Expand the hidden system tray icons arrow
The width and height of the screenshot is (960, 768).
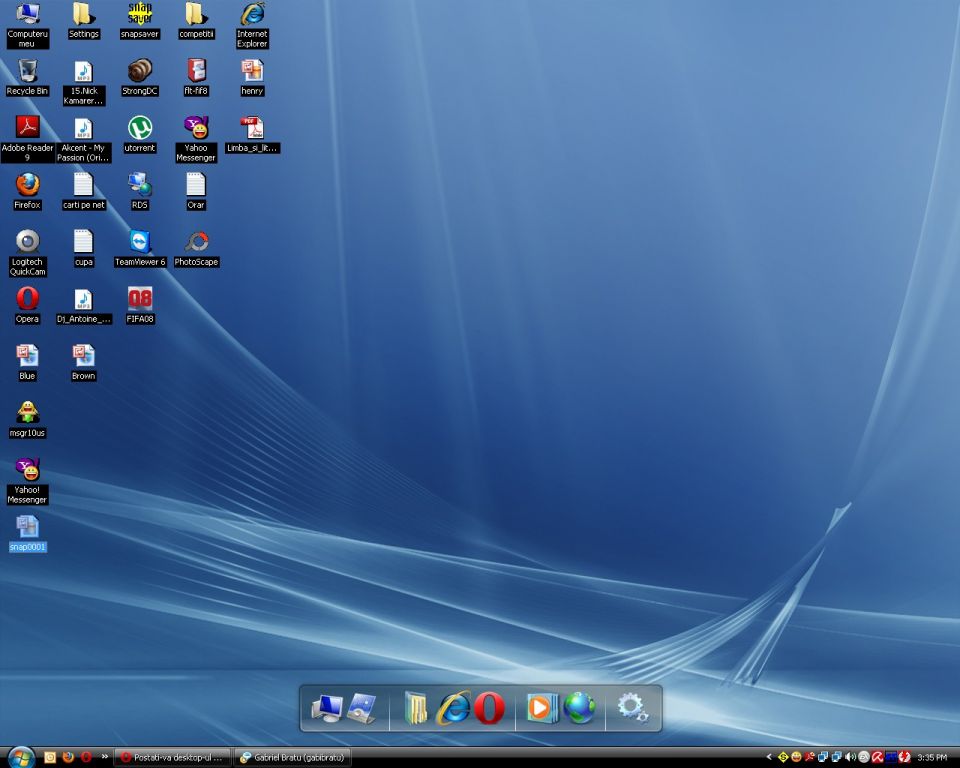click(x=769, y=757)
